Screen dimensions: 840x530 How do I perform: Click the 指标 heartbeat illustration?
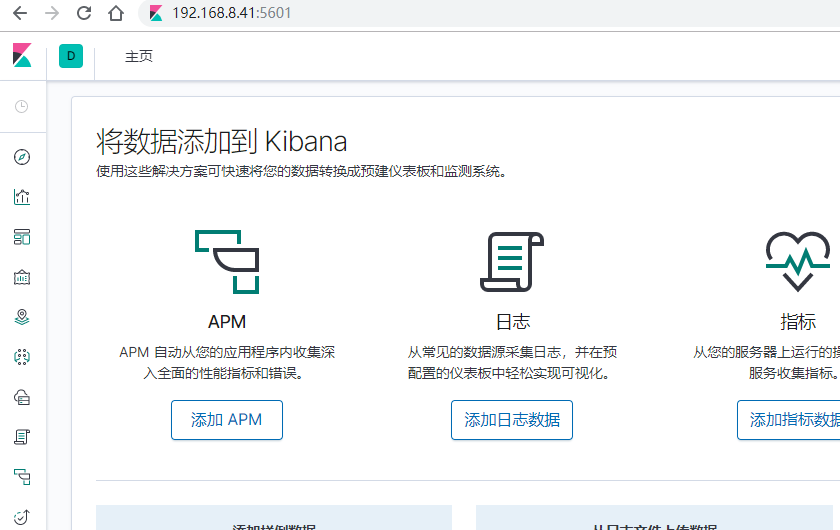pyautogui.click(x=798, y=262)
